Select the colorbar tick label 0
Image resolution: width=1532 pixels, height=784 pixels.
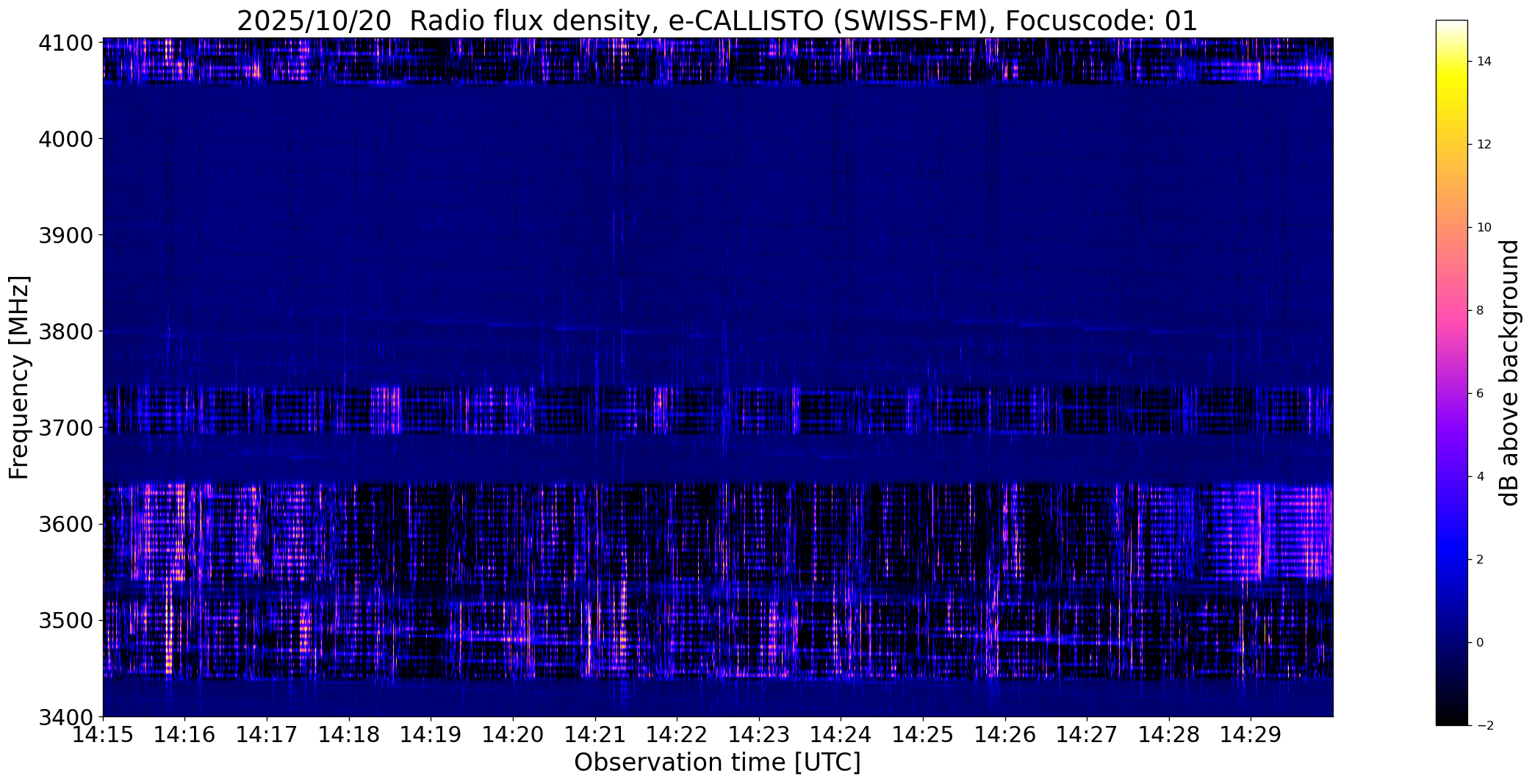click(x=1481, y=643)
